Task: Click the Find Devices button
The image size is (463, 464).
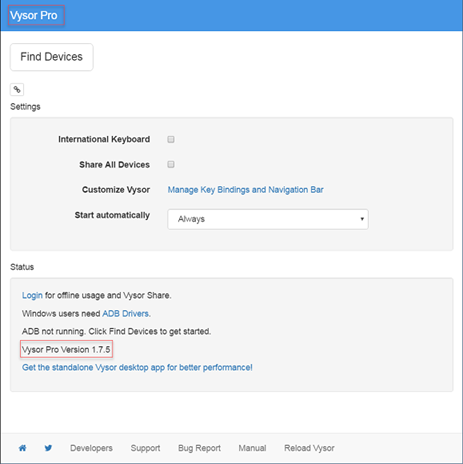Action: [52, 57]
